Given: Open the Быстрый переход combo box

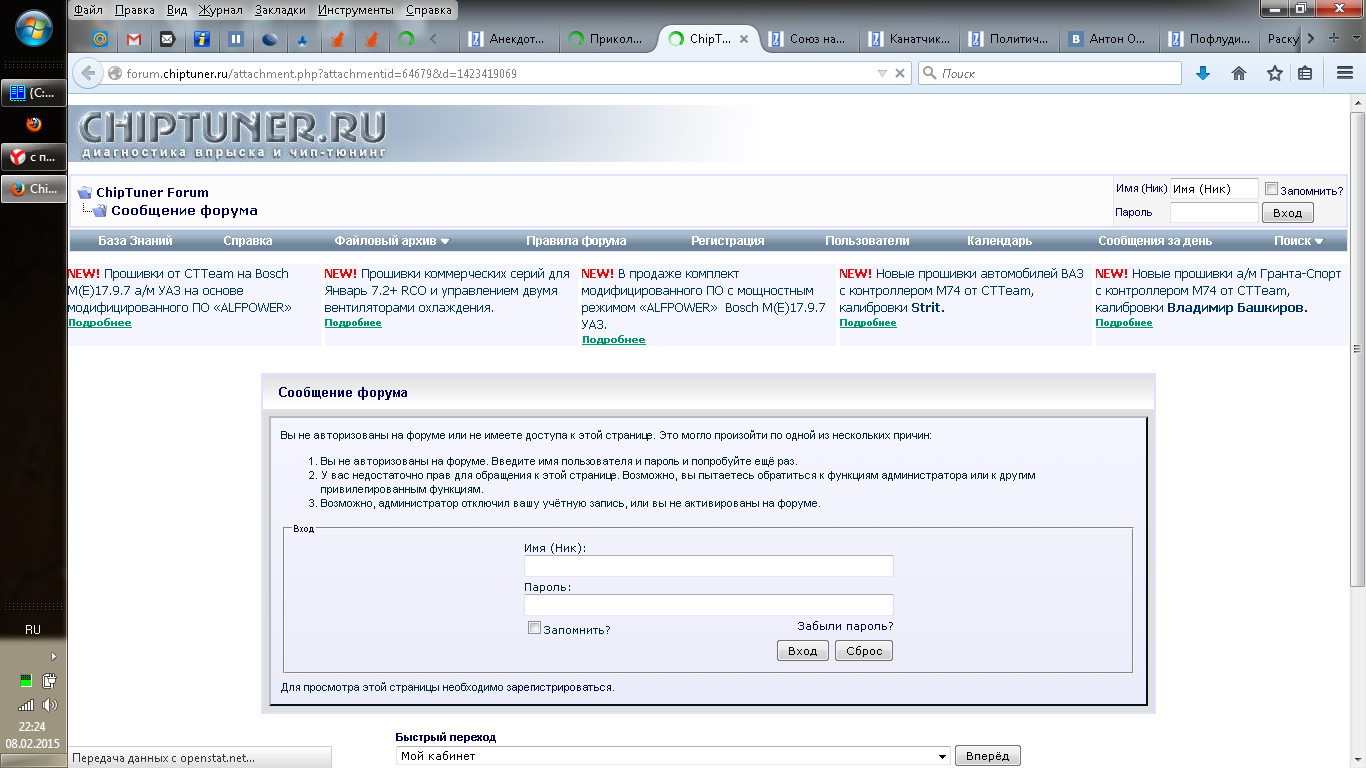Looking at the screenshot, I should (x=673, y=756).
